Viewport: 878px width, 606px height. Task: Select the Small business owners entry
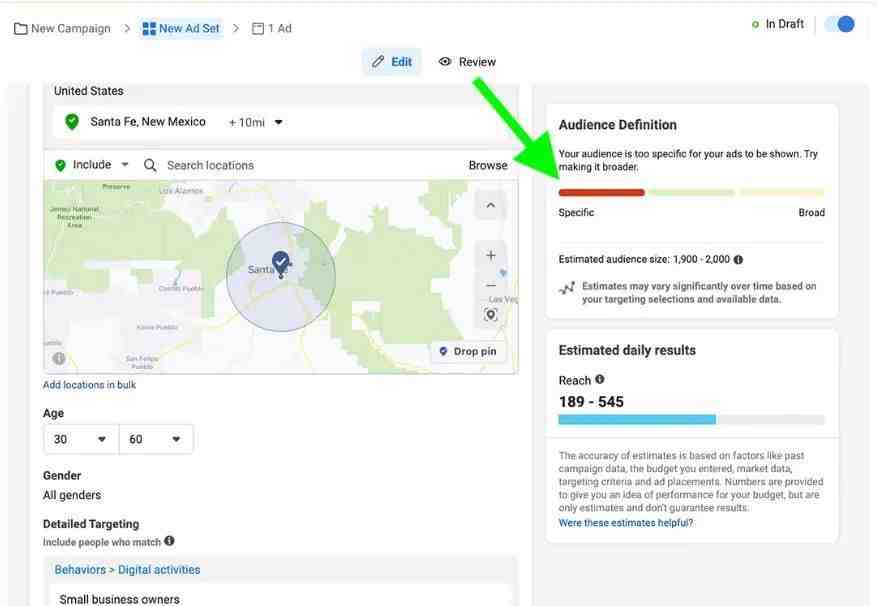pos(119,599)
